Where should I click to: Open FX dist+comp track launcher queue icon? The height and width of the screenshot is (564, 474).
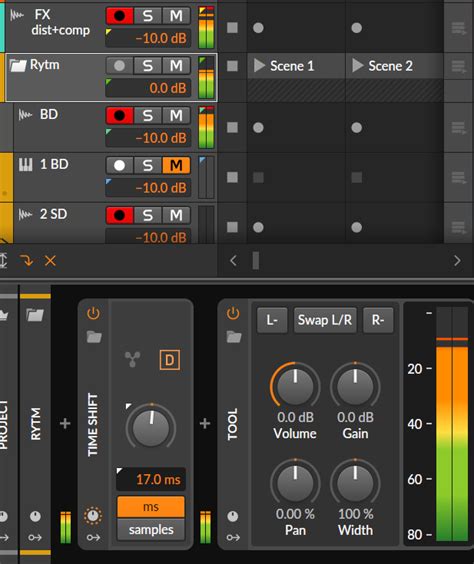point(459,28)
